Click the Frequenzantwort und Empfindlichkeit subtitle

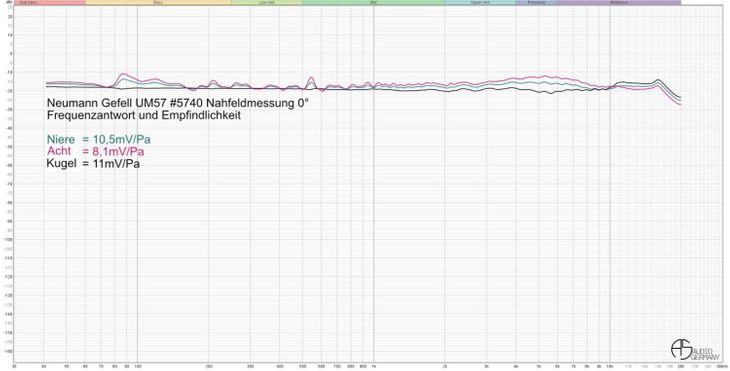tap(144, 115)
